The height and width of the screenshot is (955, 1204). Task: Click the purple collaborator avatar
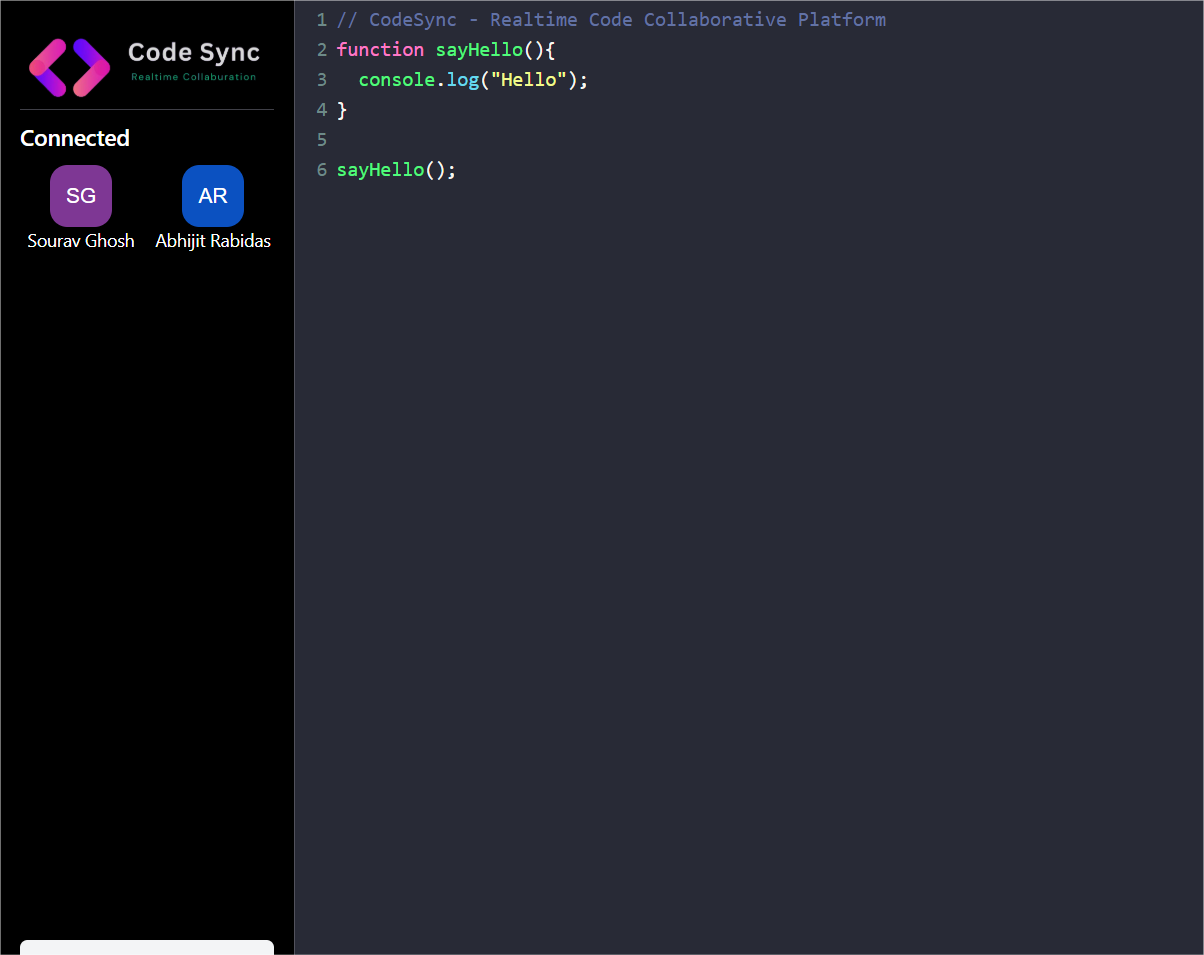tap(80, 196)
